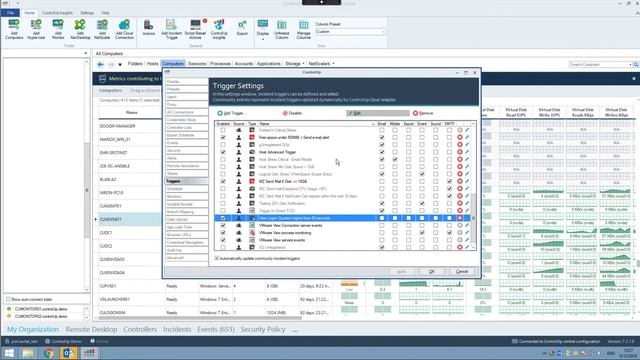
Task: Open the Remote Desktop bottom tab
Action: [91, 329]
